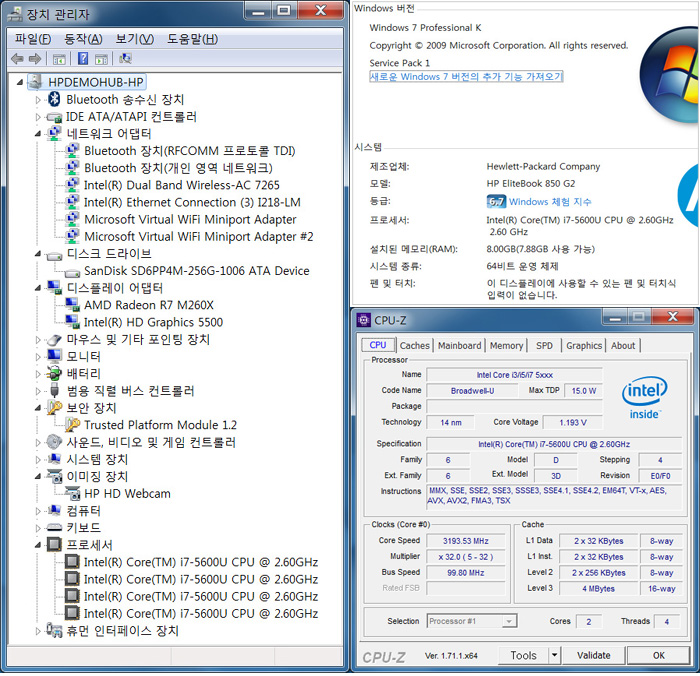Screen dimensions: 700x676
Task: Click the 모니터 category icon
Action: (x=54, y=356)
